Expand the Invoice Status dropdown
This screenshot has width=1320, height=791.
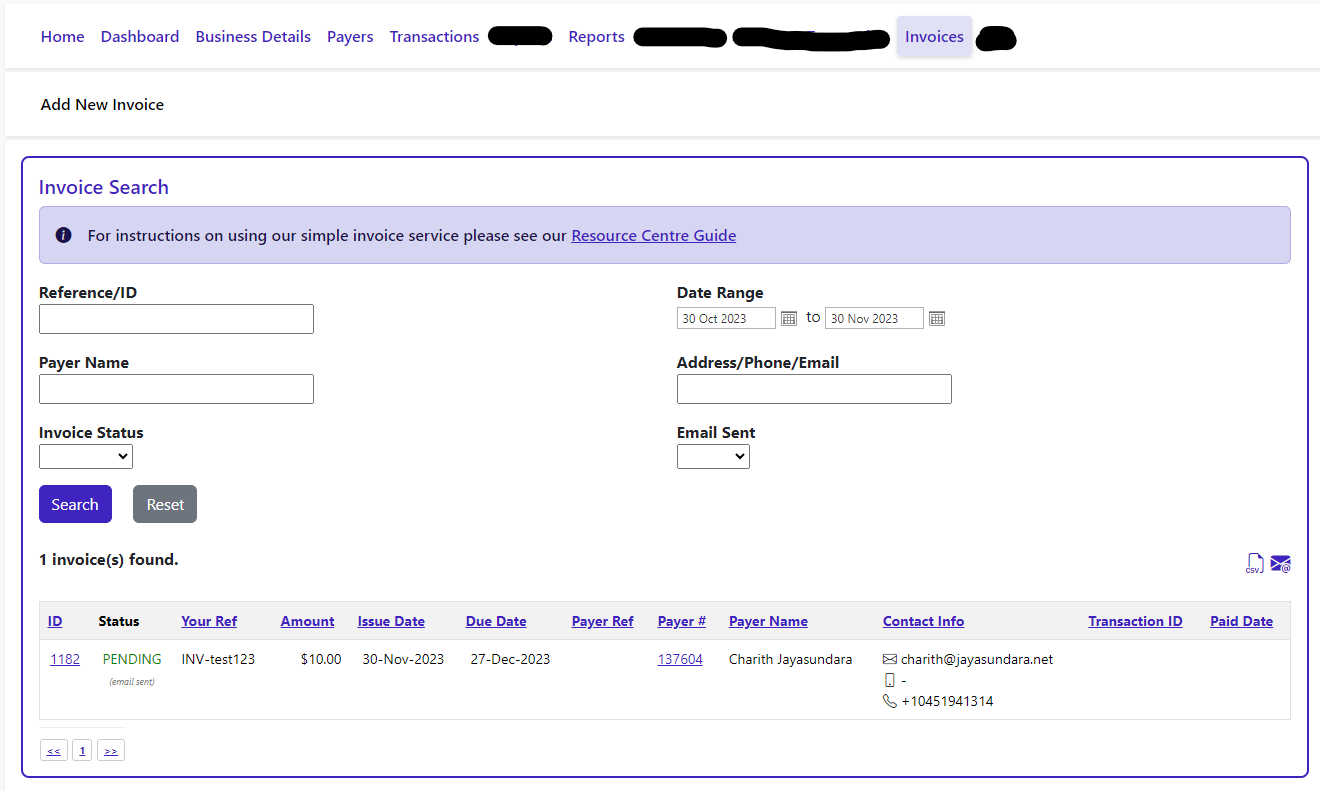tap(86, 457)
